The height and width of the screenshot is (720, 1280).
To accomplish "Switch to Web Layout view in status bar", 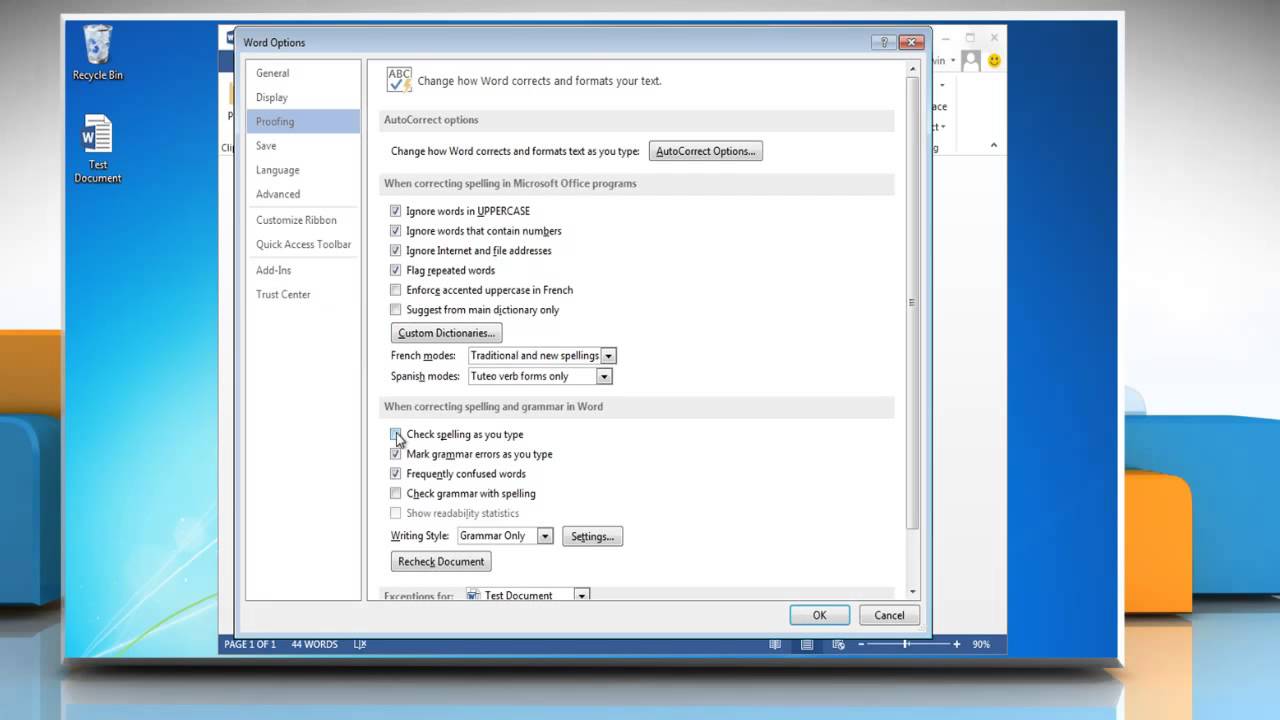I will tap(838, 645).
